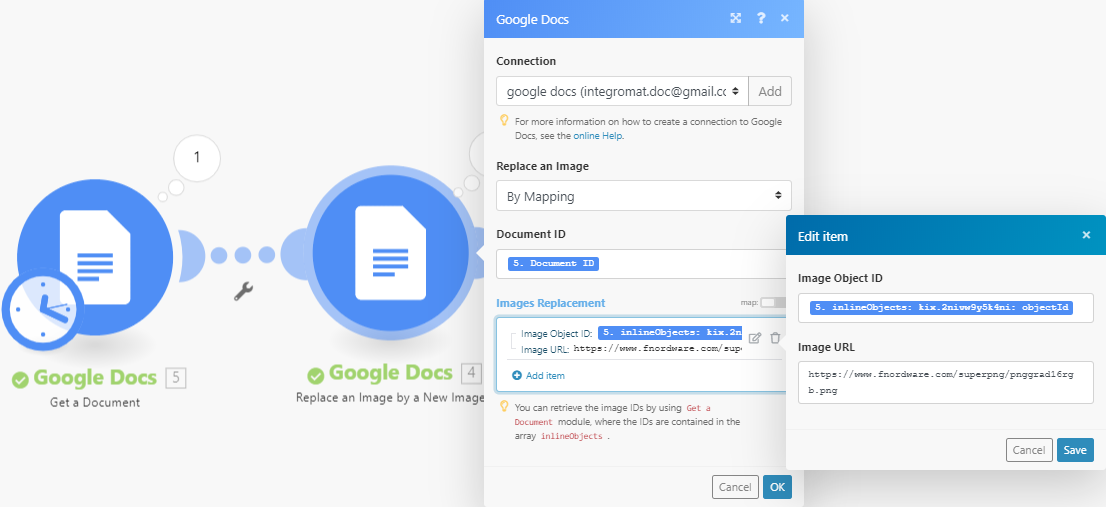Click the 'Get a Document' module caption
This screenshot has width=1106, height=507.
95,402
